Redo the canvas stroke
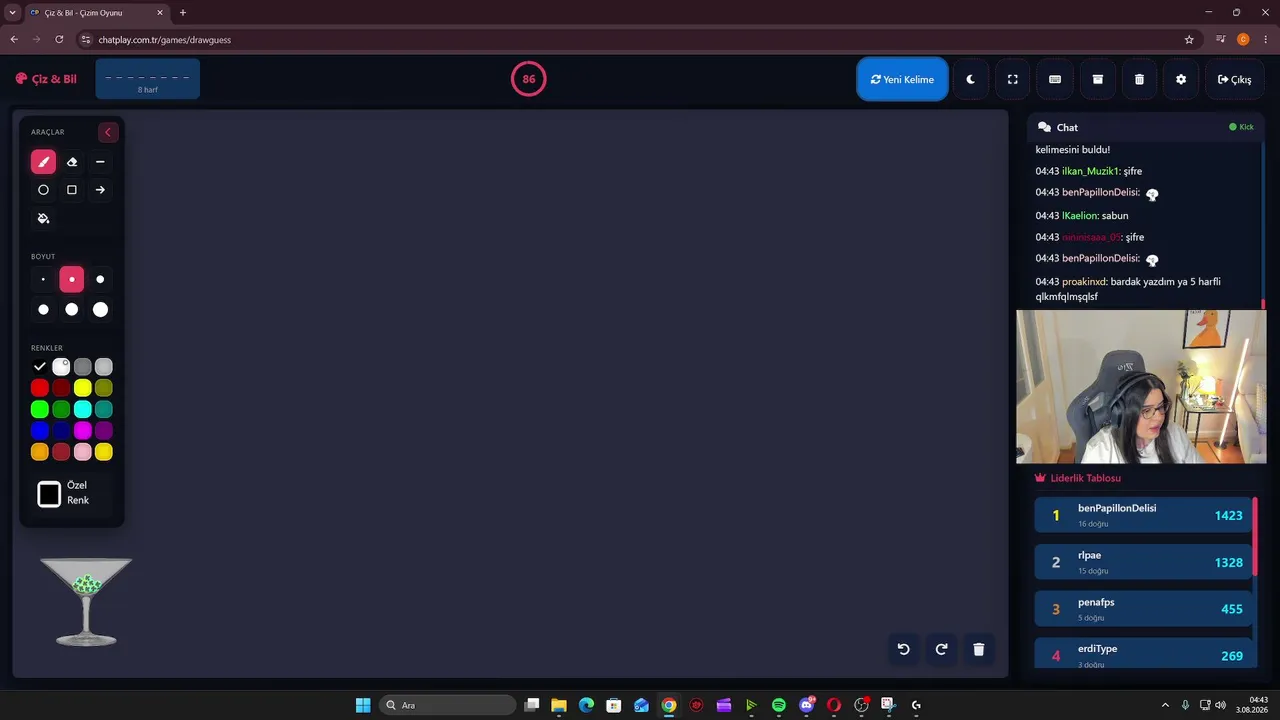1280x720 pixels. [941, 649]
